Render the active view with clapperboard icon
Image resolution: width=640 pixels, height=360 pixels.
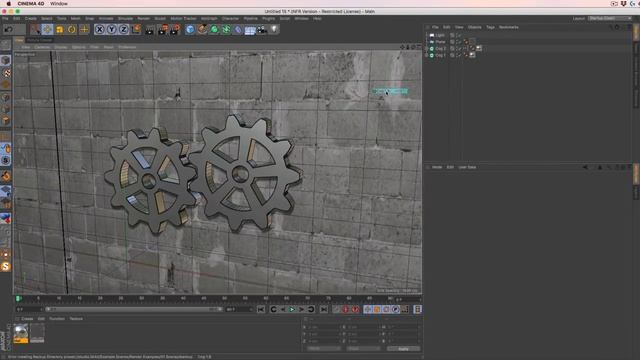tap(150, 29)
